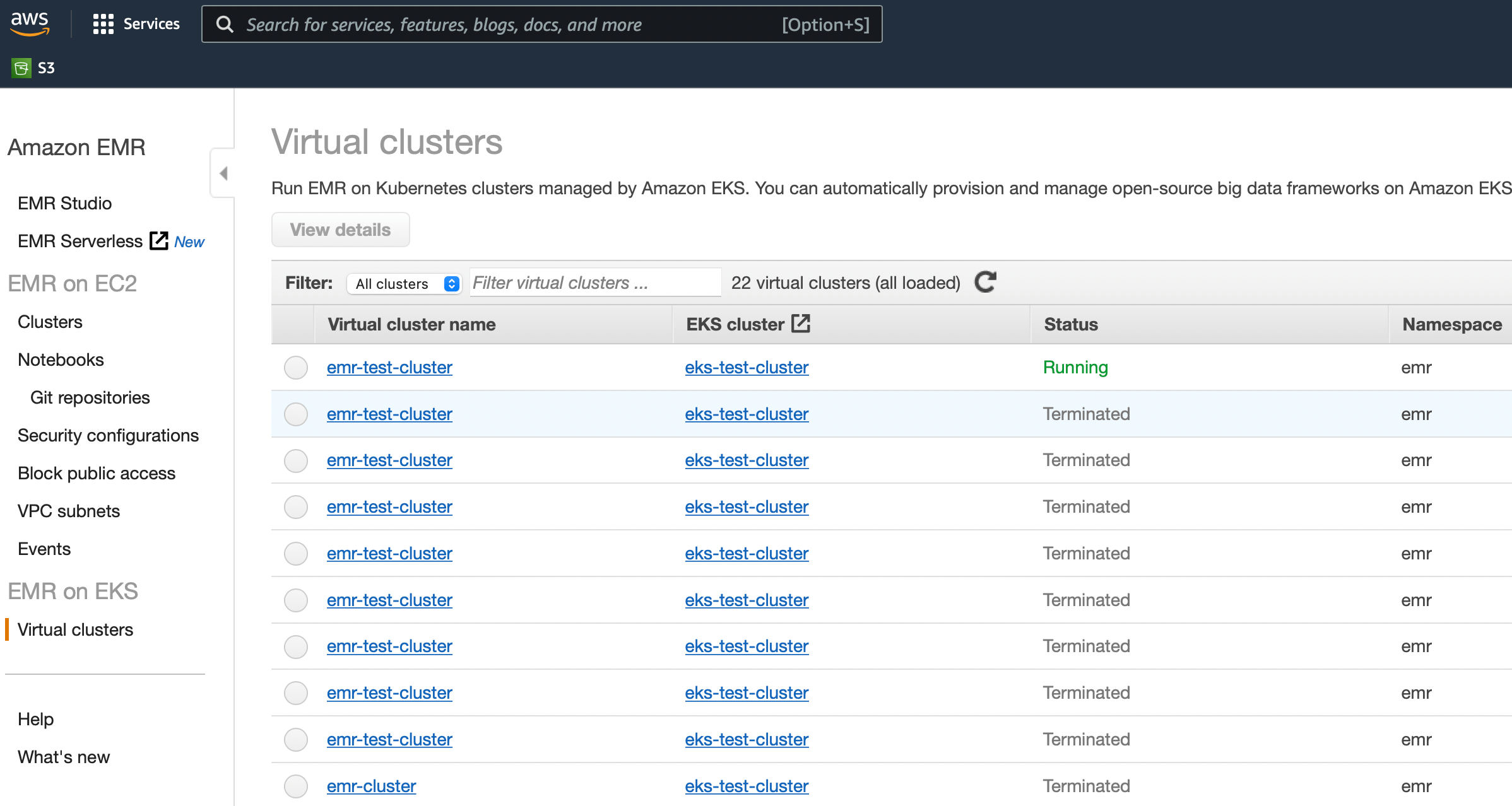This screenshot has height=806, width=1512.
Task: Open Events page in sidebar
Action: pos(44,549)
